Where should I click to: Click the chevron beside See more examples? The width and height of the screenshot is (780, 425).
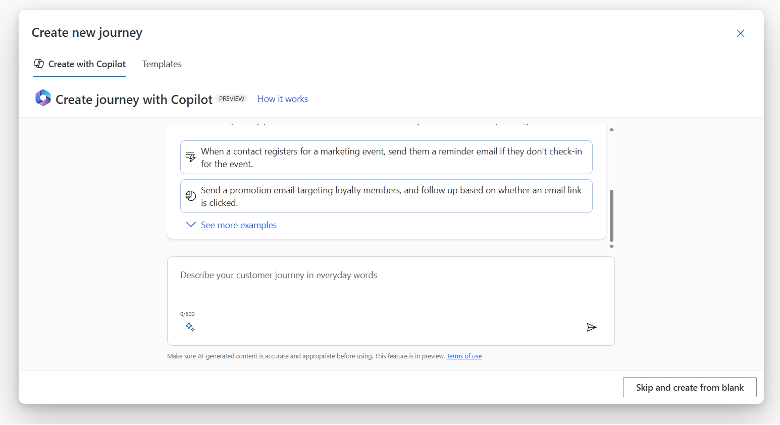(190, 225)
